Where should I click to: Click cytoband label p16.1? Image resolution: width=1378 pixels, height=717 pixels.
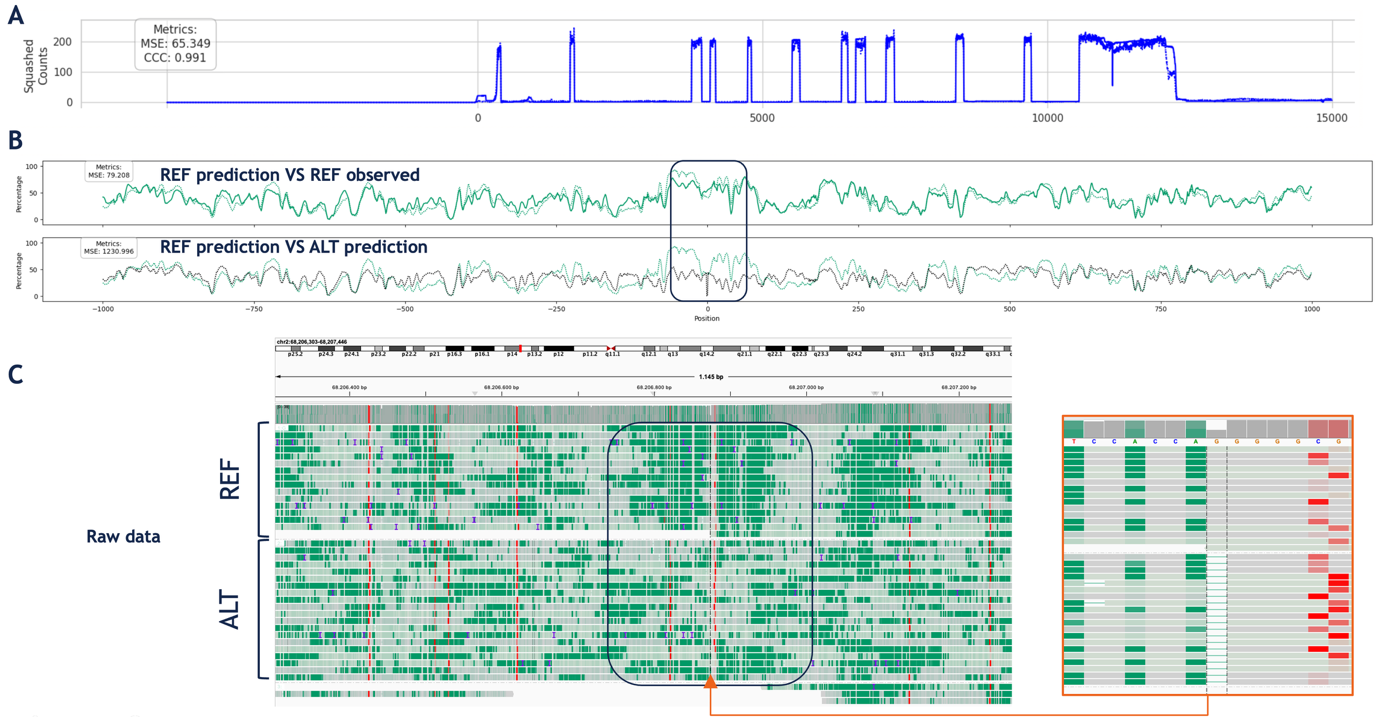pyautogui.click(x=482, y=354)
